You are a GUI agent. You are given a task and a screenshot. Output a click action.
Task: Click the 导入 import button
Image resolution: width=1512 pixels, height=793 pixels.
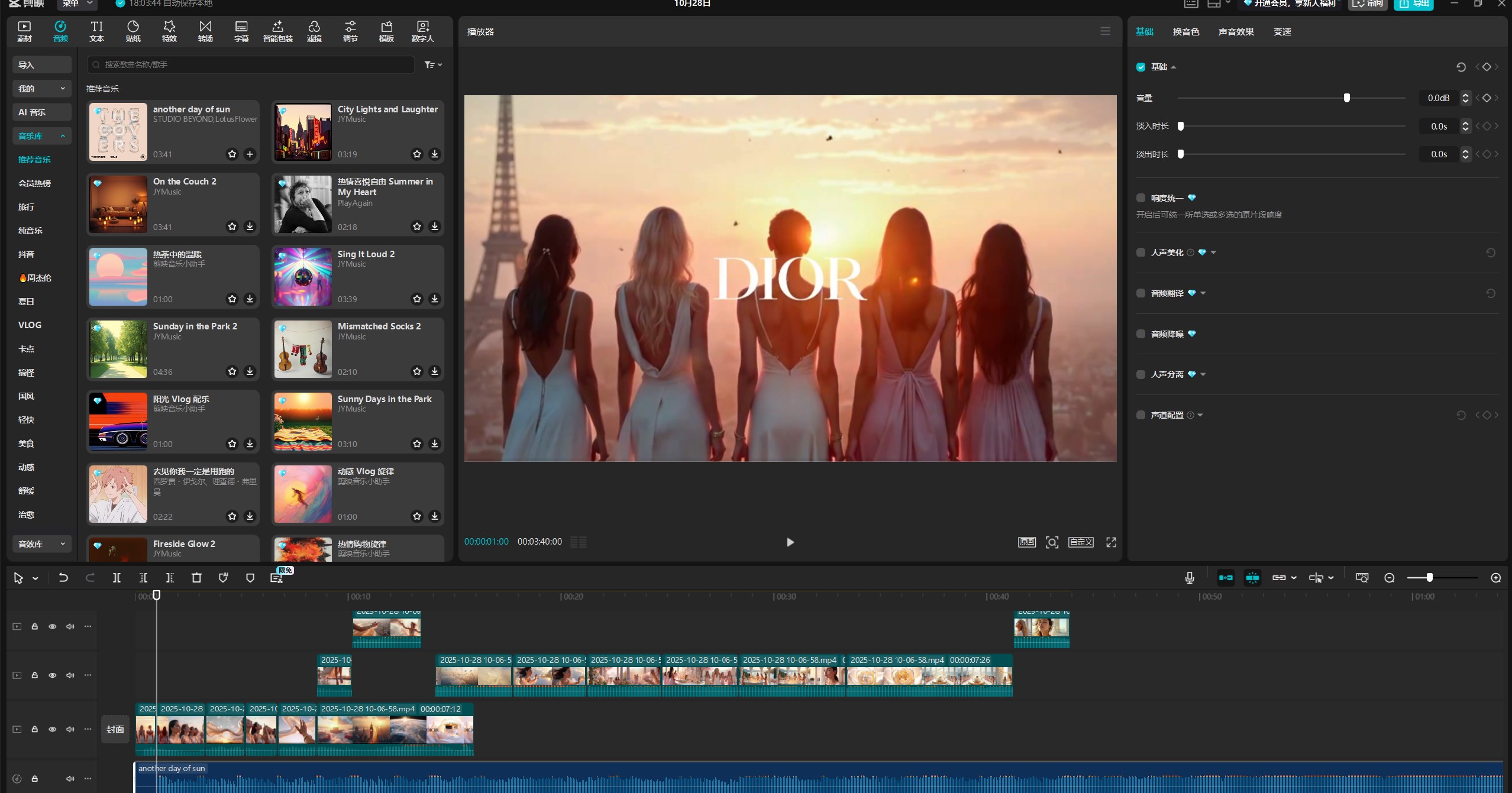click(x=42, y=65)
